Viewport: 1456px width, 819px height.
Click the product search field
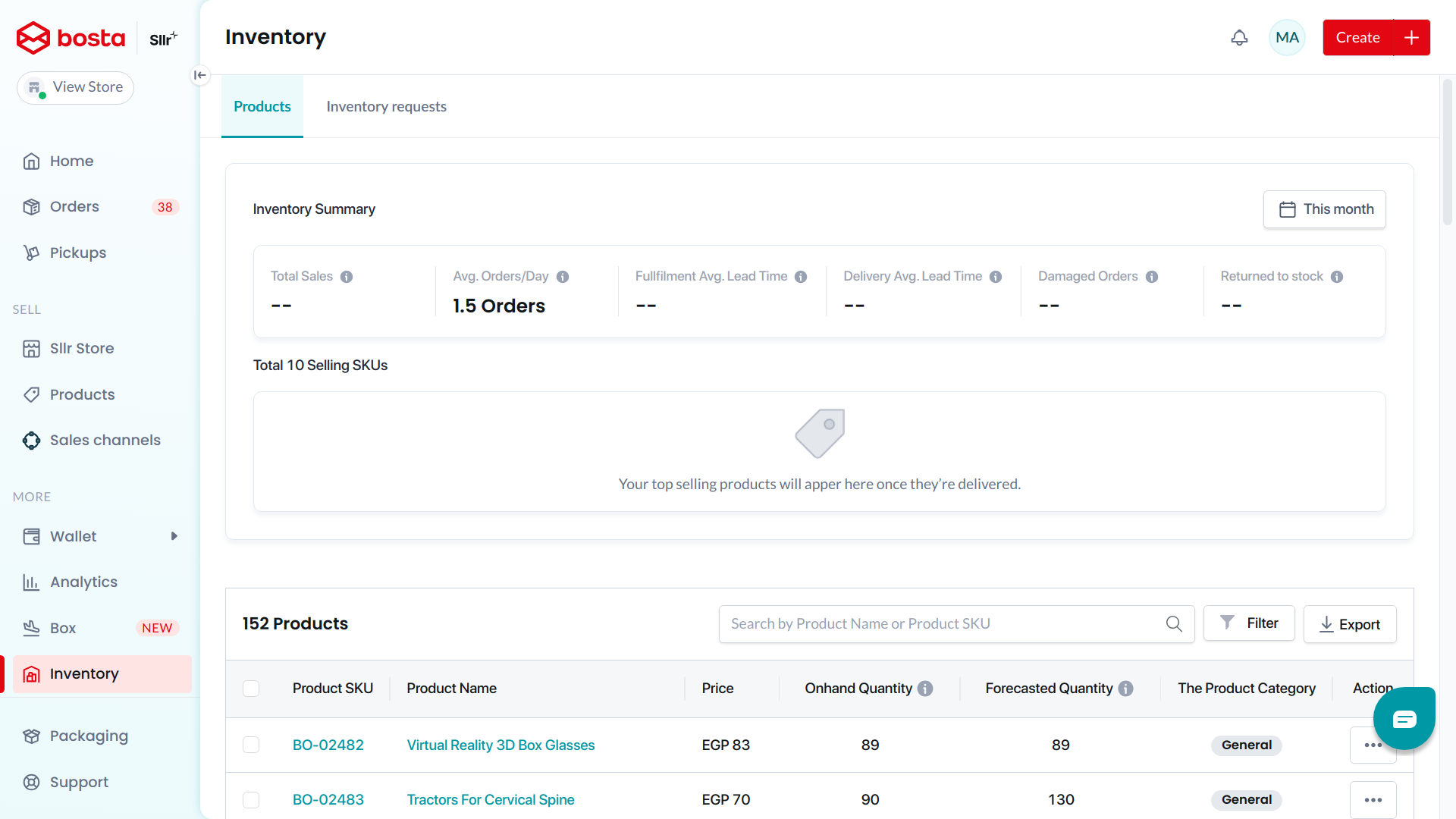[x=956, y=623]
